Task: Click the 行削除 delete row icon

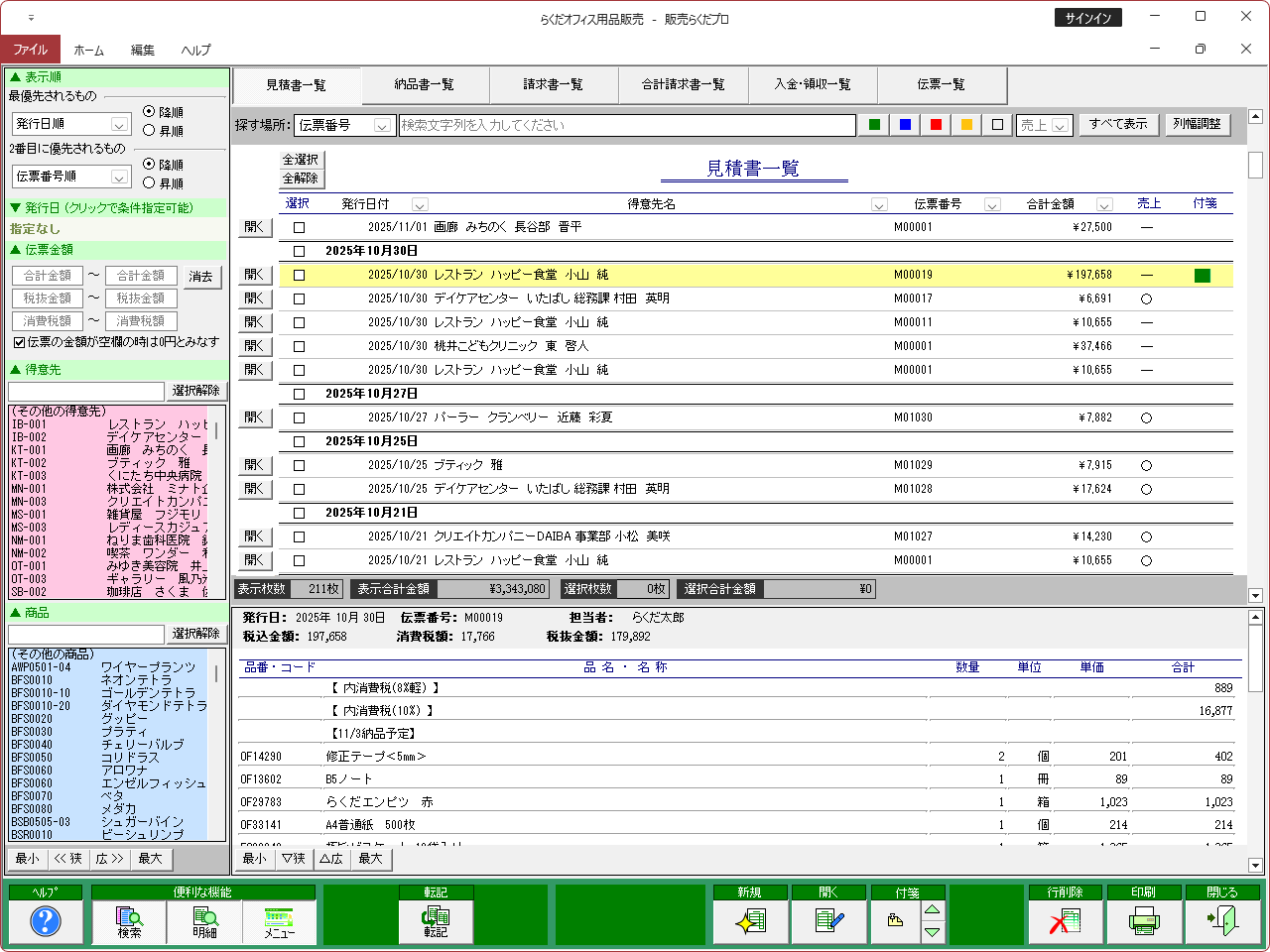Action: [x=1065, y=922]
